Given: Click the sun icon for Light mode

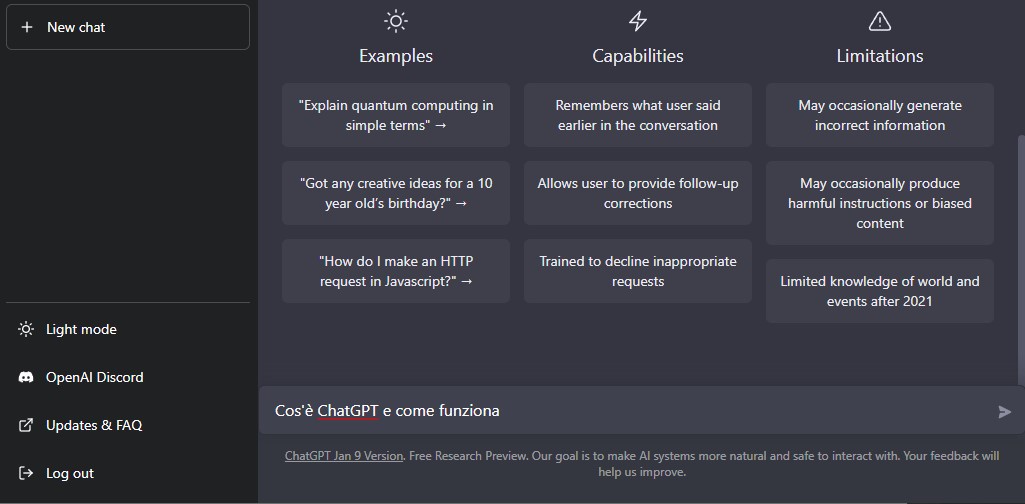Looking at the screenshot, I should [x=26, y=329].
